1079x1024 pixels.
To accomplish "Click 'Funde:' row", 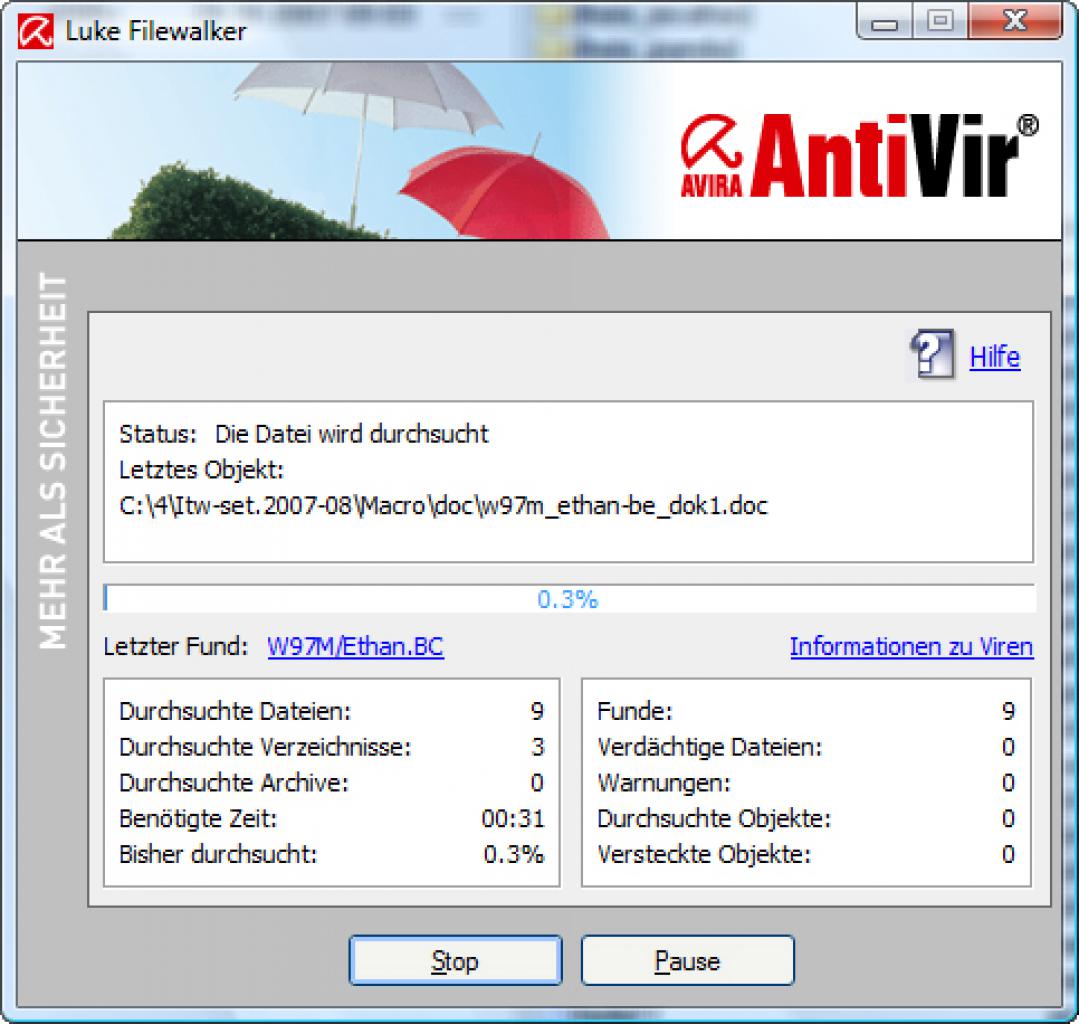I will [x=806, y=711].
